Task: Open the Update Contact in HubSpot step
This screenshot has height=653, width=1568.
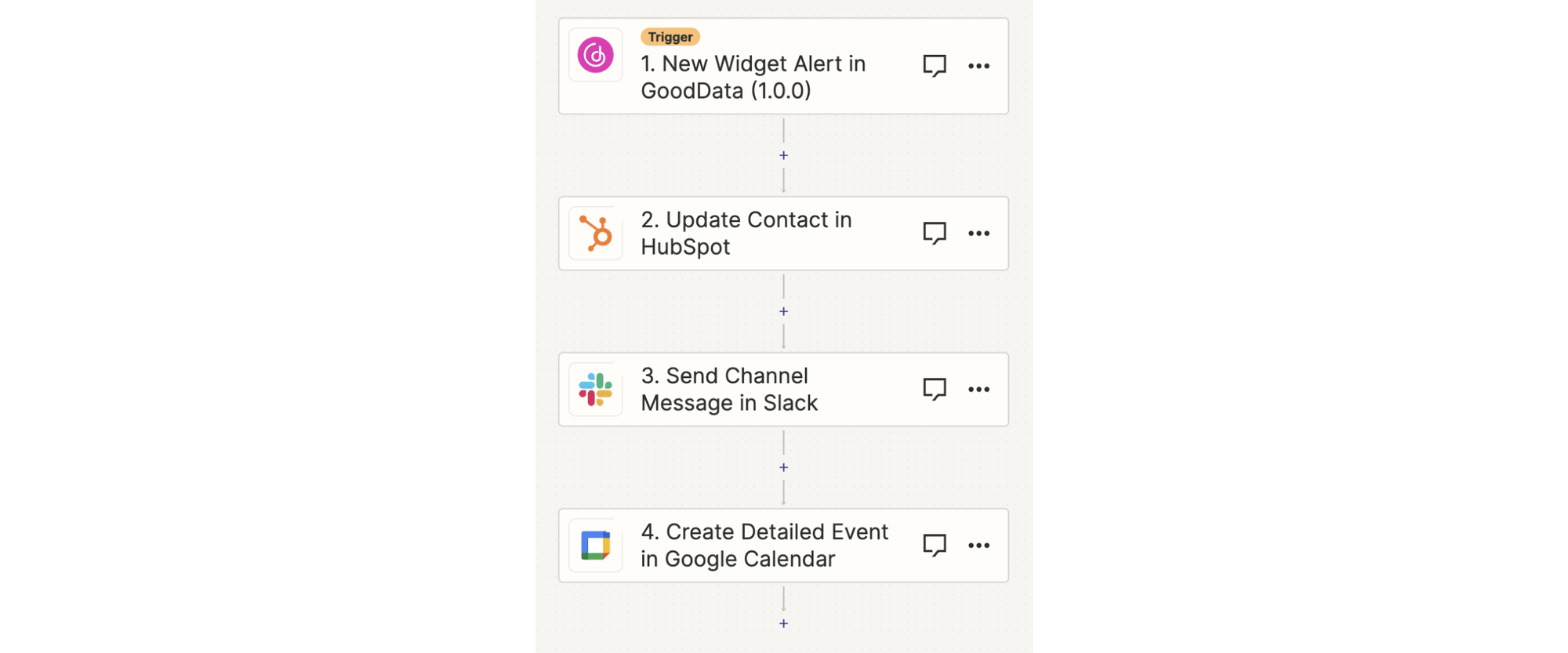Action: point(745,233)
